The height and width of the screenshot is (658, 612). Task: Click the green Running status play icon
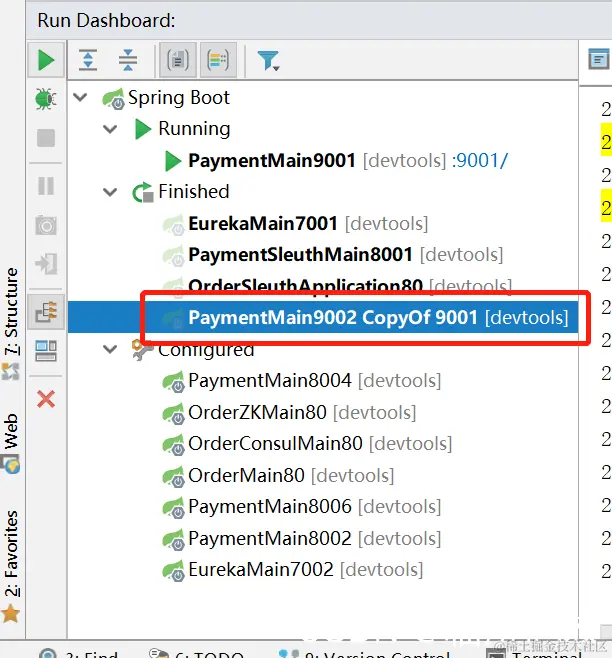tap(142, 129)
